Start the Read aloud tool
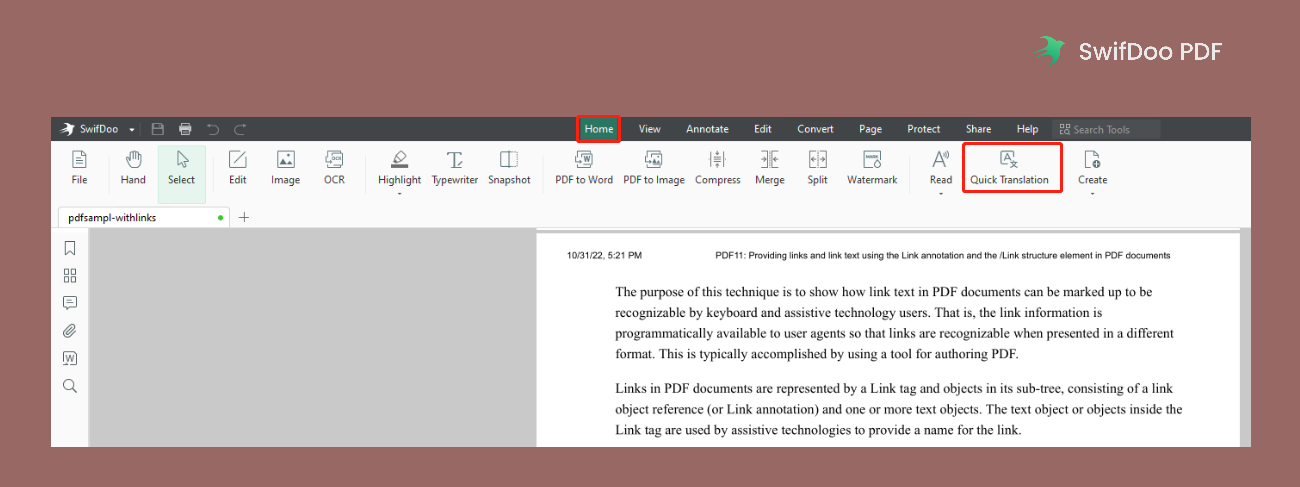This screenshot has height=487, width=1300. point(941,168)
